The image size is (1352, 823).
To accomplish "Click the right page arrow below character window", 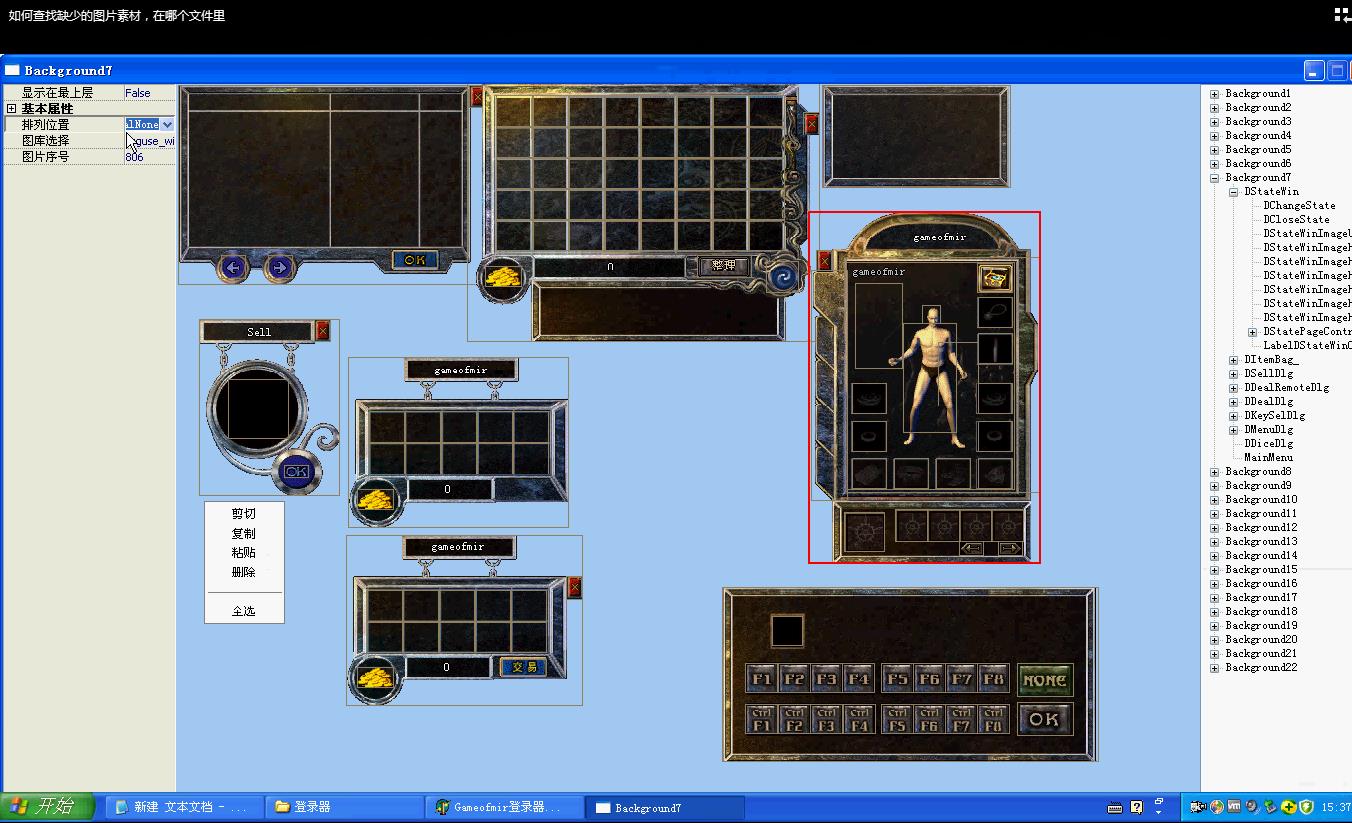I will (x=1009, y=548).
